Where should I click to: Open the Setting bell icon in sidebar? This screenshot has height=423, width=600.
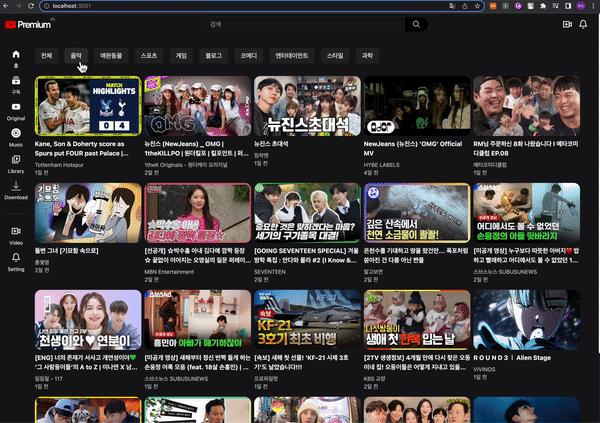tap(16, 257)
